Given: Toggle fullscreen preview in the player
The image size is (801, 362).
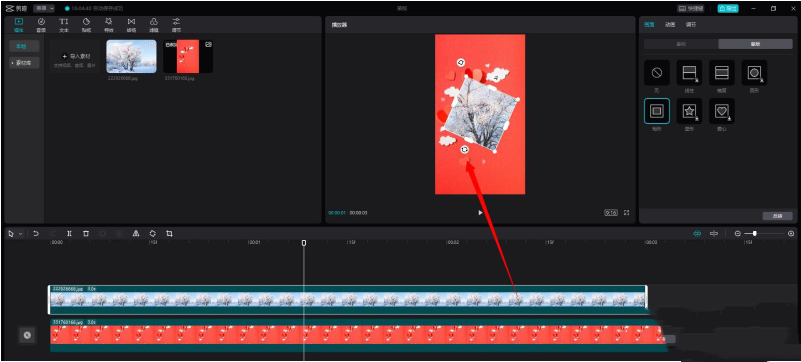Looking at the screenshot, I should click(627, 213).
